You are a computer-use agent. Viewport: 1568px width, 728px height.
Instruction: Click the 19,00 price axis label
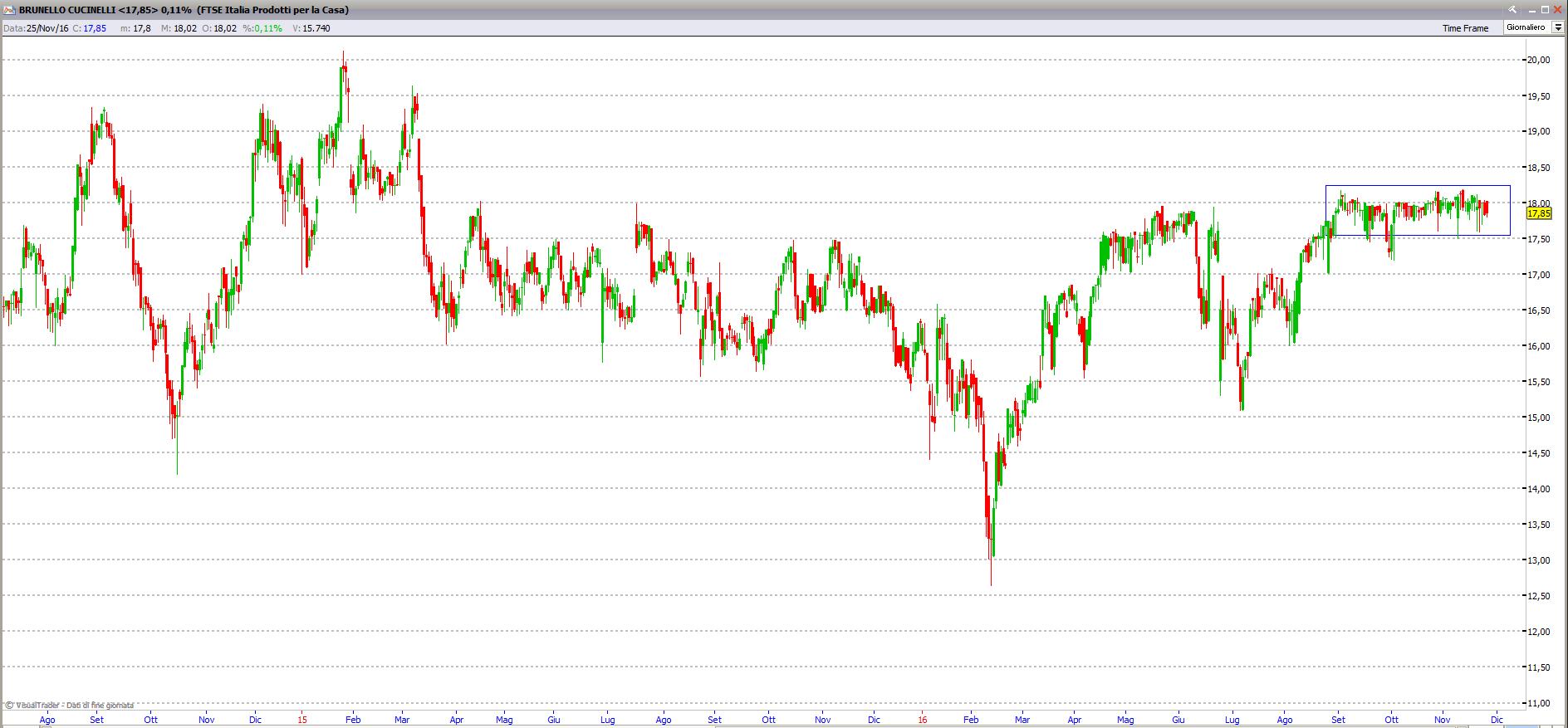1538,131
